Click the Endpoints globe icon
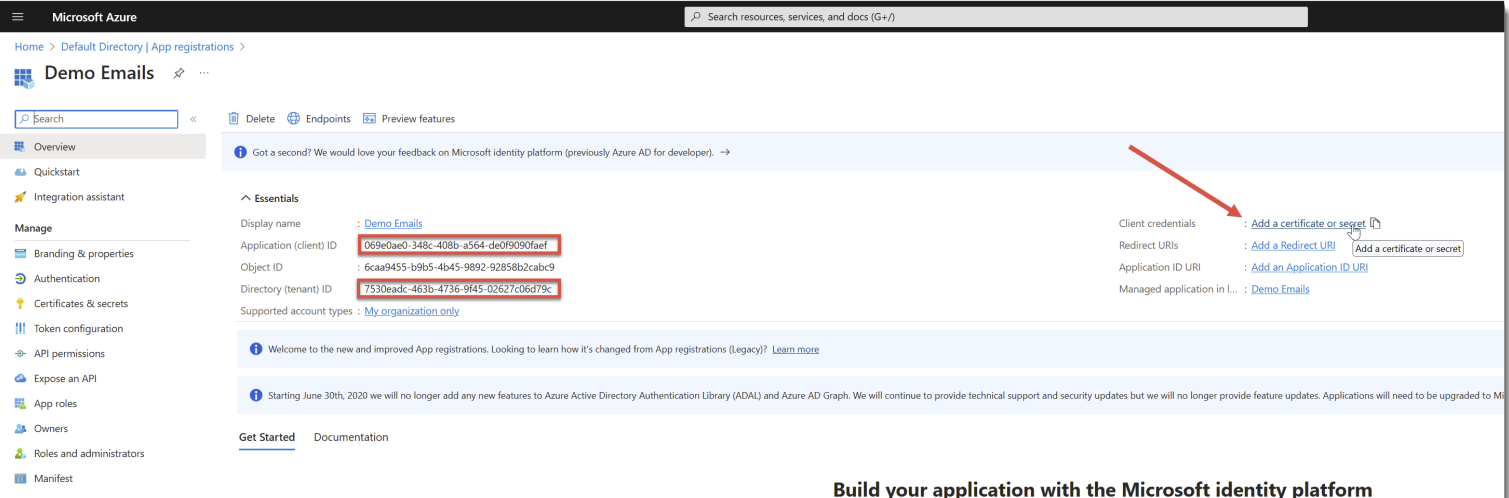This screenshot has width=1509, height=498. pyautogui.click(x=294, y=118)
